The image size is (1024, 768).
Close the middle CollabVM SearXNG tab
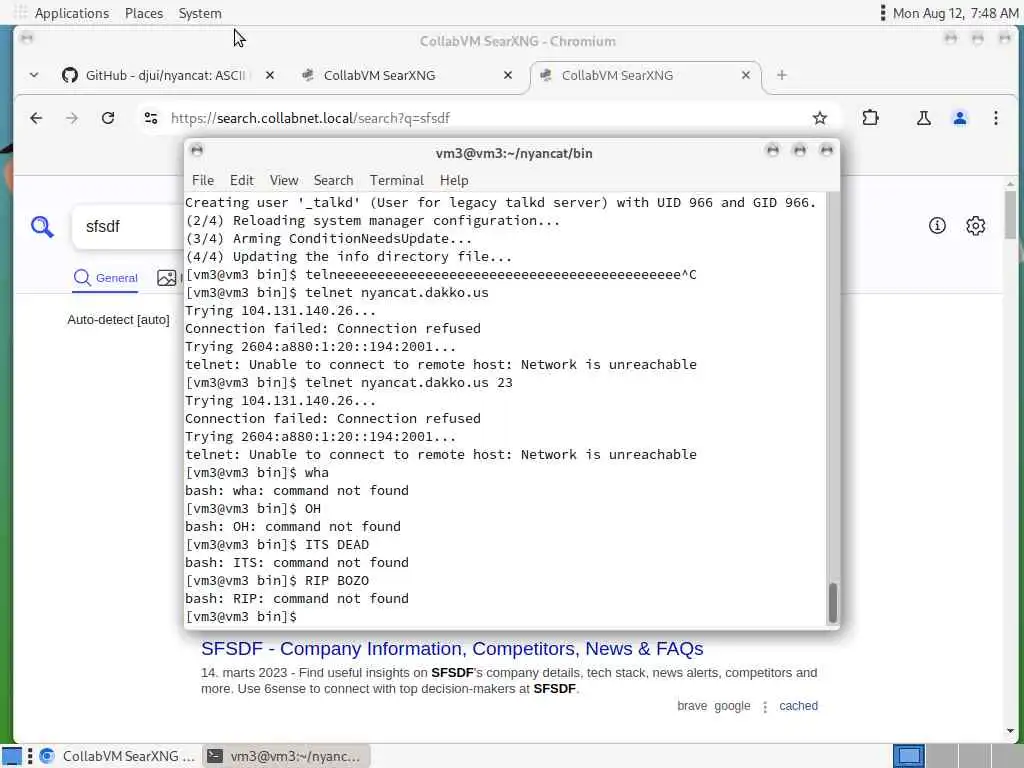pyautogui.click(x=507, y=75)
